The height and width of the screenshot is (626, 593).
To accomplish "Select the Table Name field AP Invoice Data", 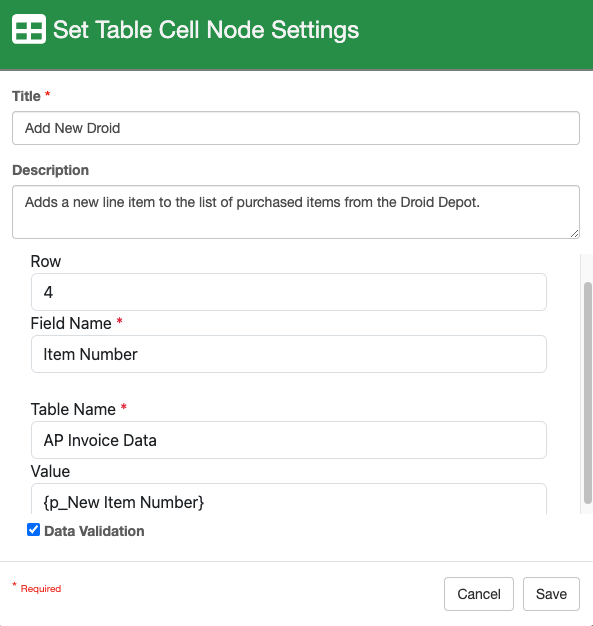I will 289,440.
